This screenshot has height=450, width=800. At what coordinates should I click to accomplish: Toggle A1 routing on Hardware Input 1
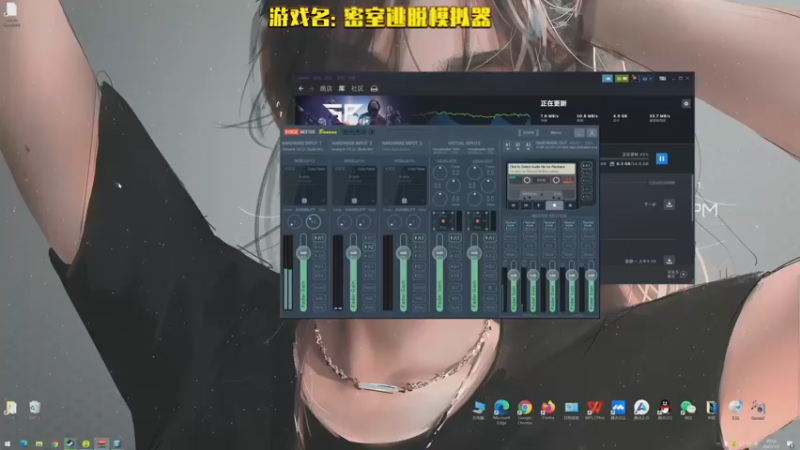coord(319,238)
